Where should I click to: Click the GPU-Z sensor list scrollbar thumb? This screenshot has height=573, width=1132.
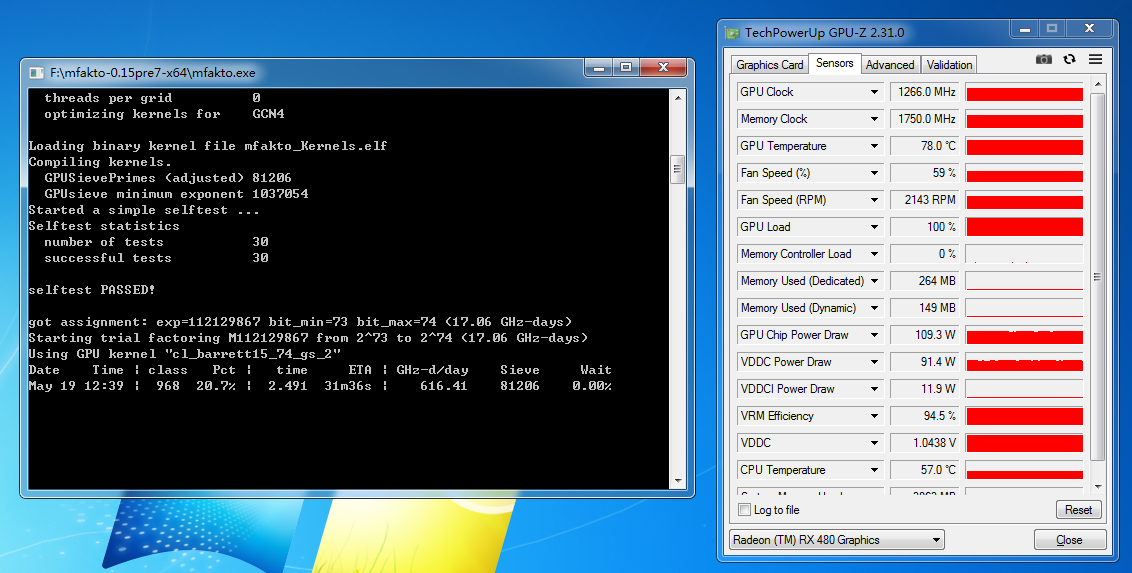click(x=1097, y=276)
